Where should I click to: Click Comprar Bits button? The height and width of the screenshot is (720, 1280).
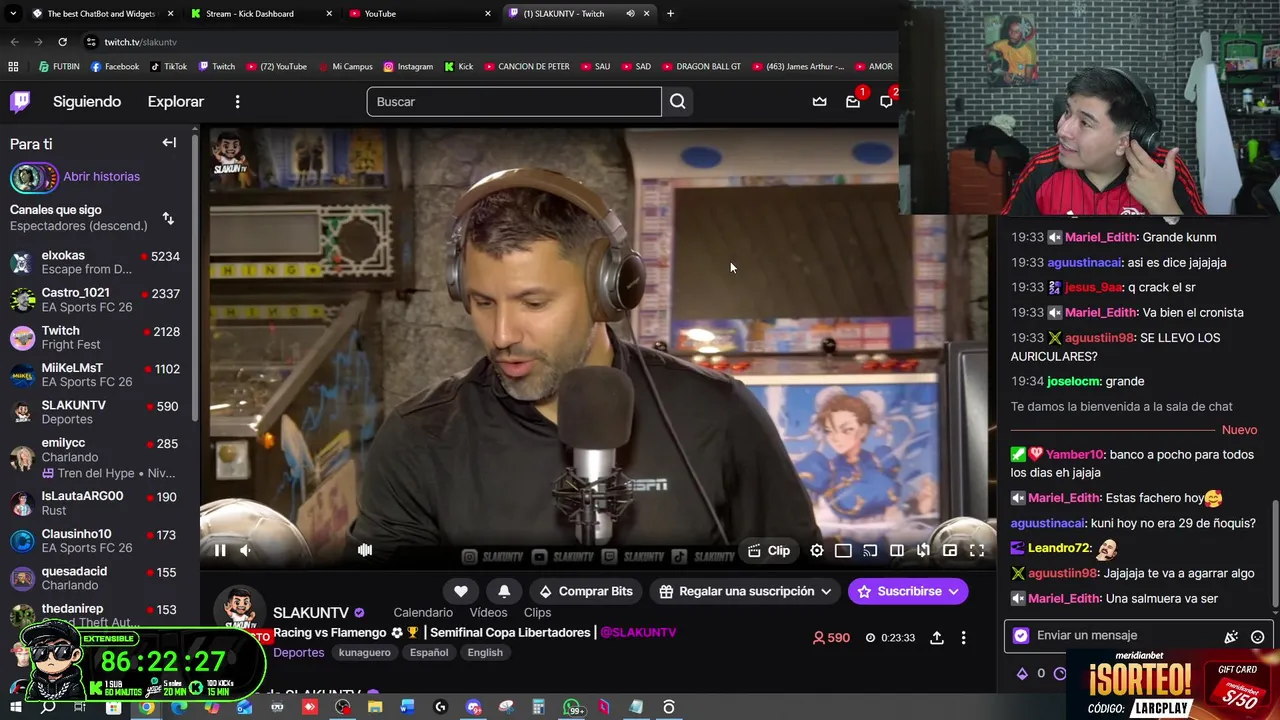[x=585, y=591]
